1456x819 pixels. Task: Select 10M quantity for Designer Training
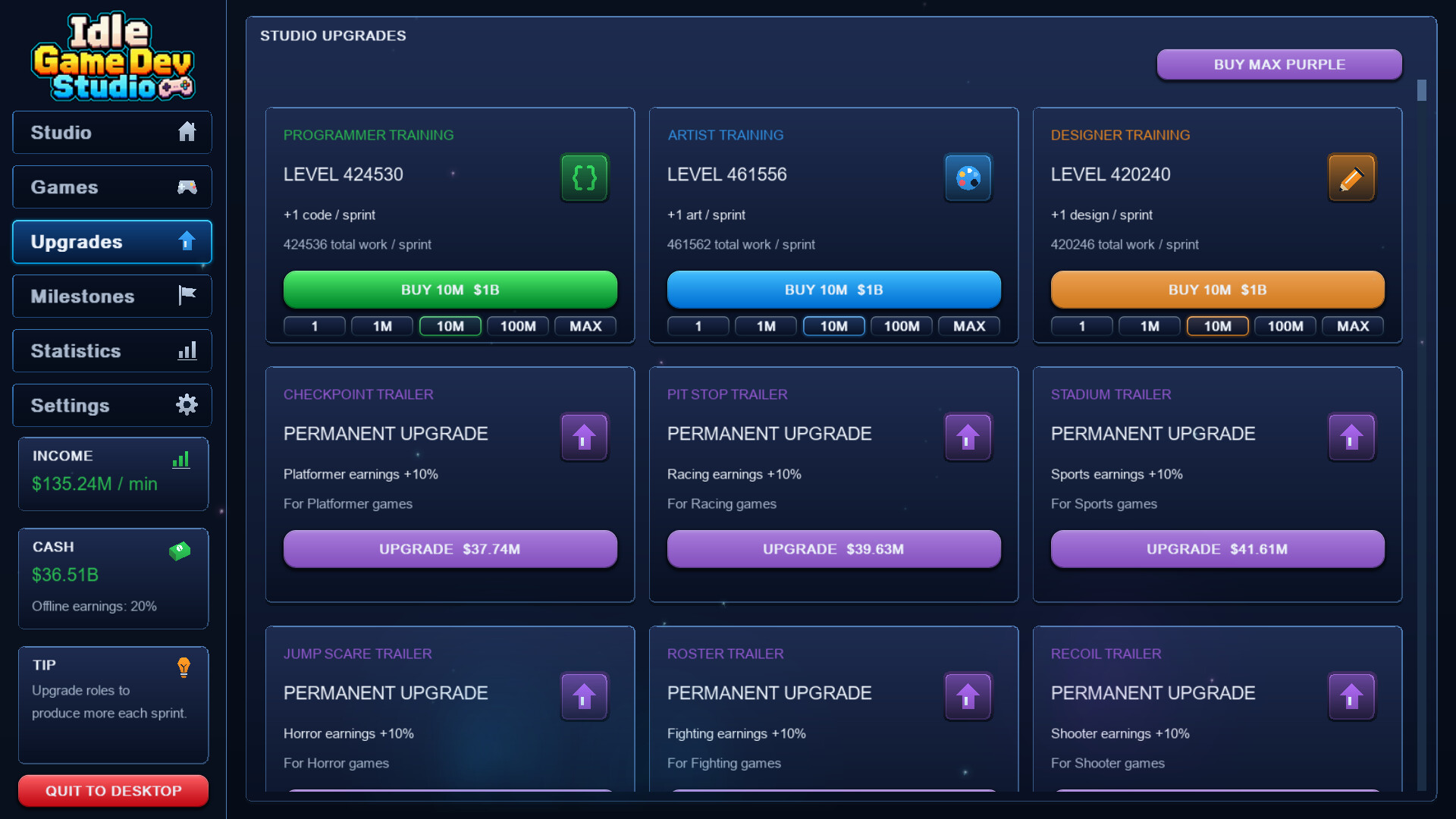(x=1218, y=326)
